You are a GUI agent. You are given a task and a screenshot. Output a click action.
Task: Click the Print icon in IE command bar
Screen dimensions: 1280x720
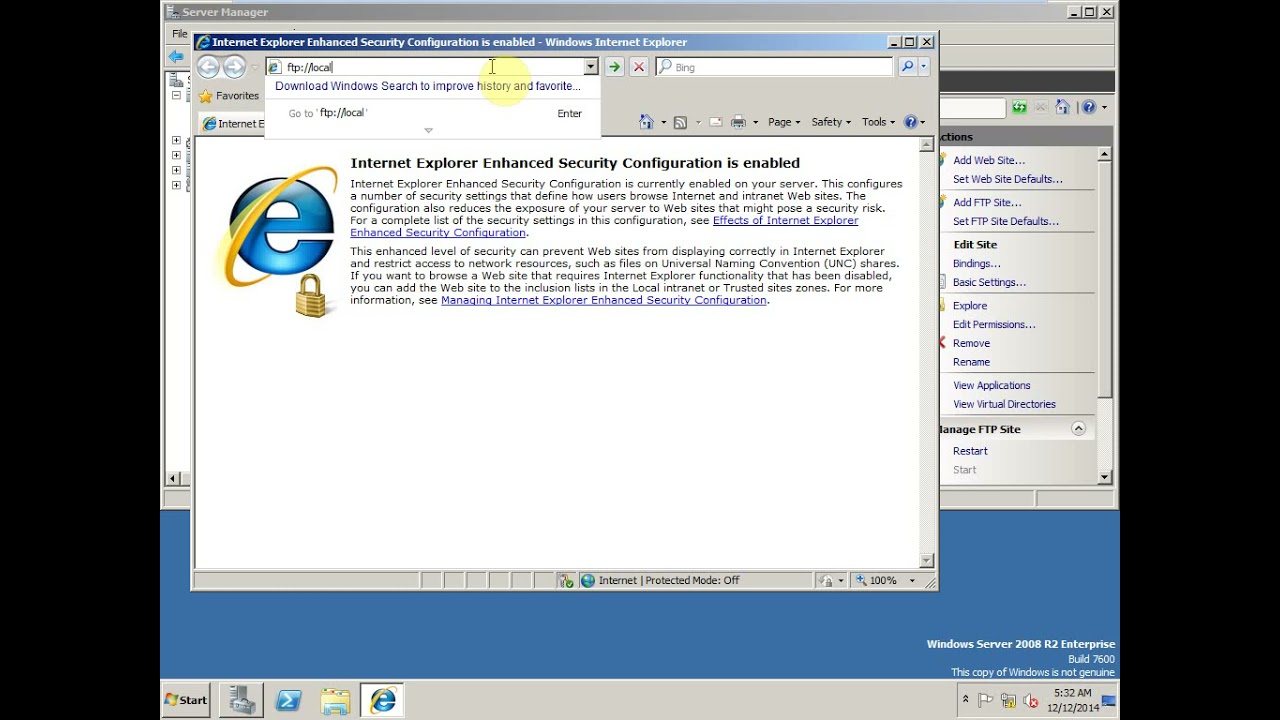click(x=738, y=122)
